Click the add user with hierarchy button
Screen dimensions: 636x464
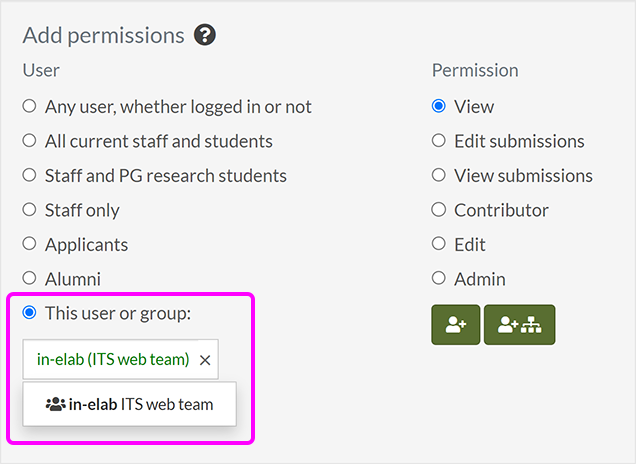click(519, 325)
